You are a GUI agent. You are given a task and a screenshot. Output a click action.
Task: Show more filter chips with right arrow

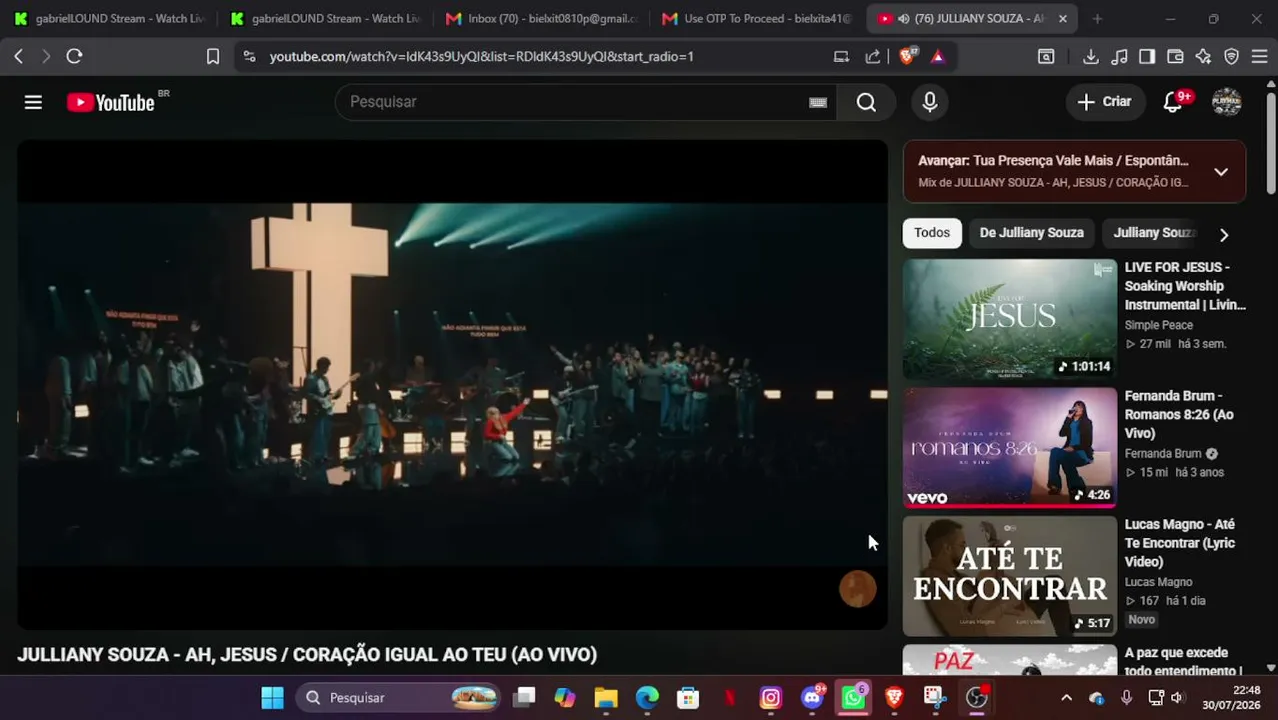pyautogui.click(x=1223, y=234)
